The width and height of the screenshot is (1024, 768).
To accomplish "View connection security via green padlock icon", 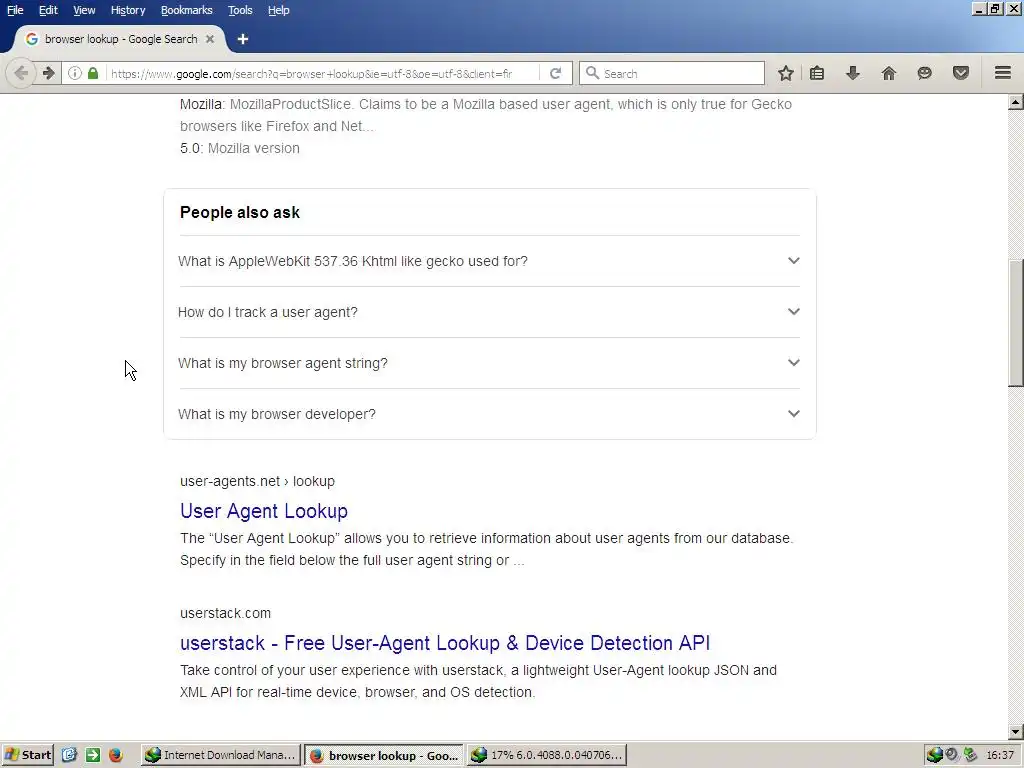I will (93, 73).
